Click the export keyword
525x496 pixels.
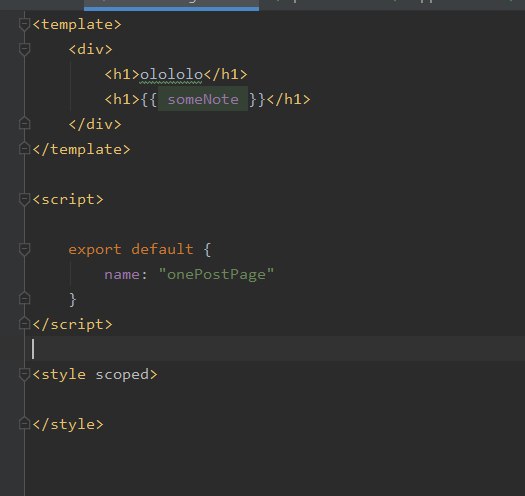click(95, 250)
